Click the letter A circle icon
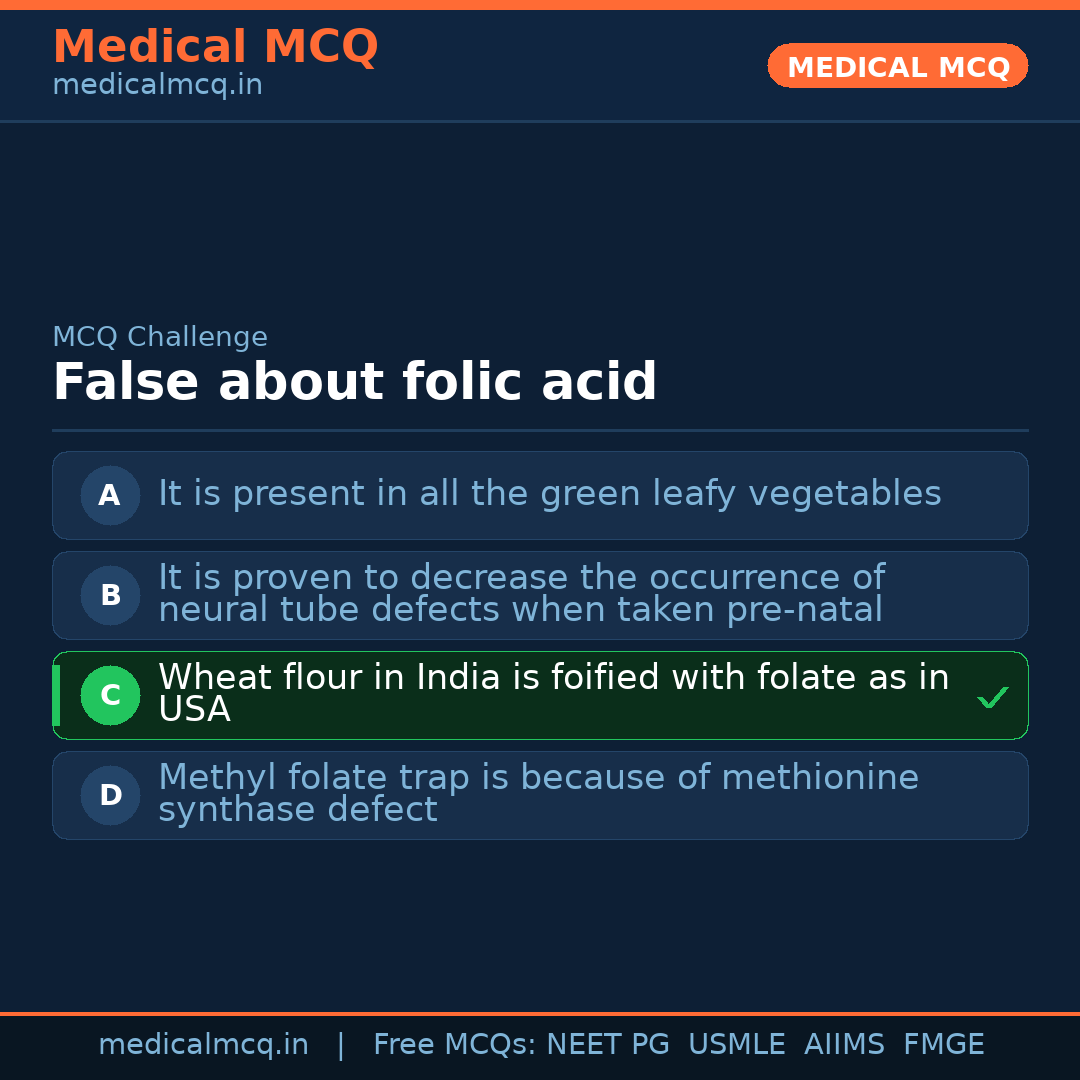 pyautogui.click(x=110, y=495)
